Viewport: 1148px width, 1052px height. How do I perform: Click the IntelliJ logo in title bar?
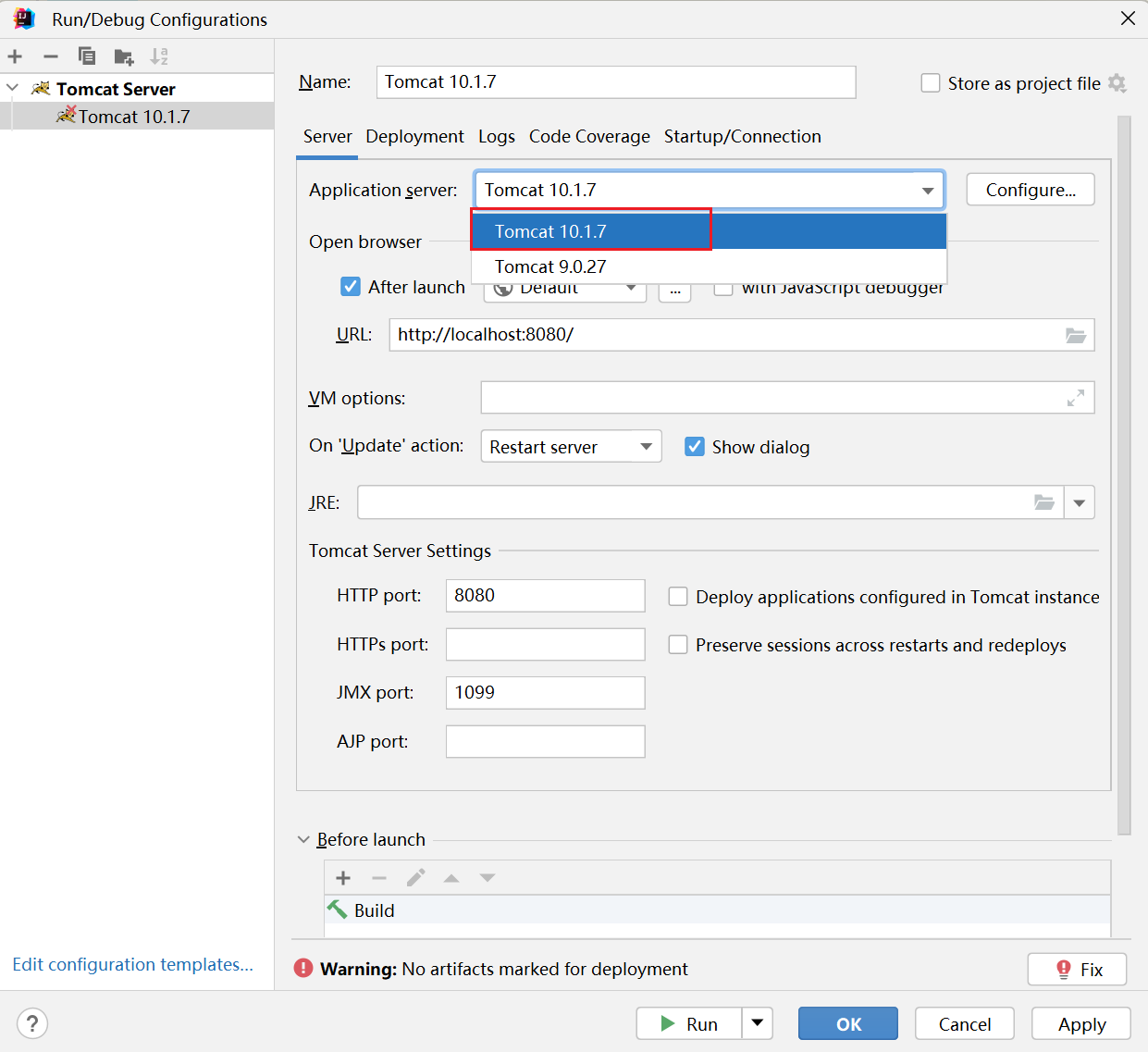coord(24,19)
